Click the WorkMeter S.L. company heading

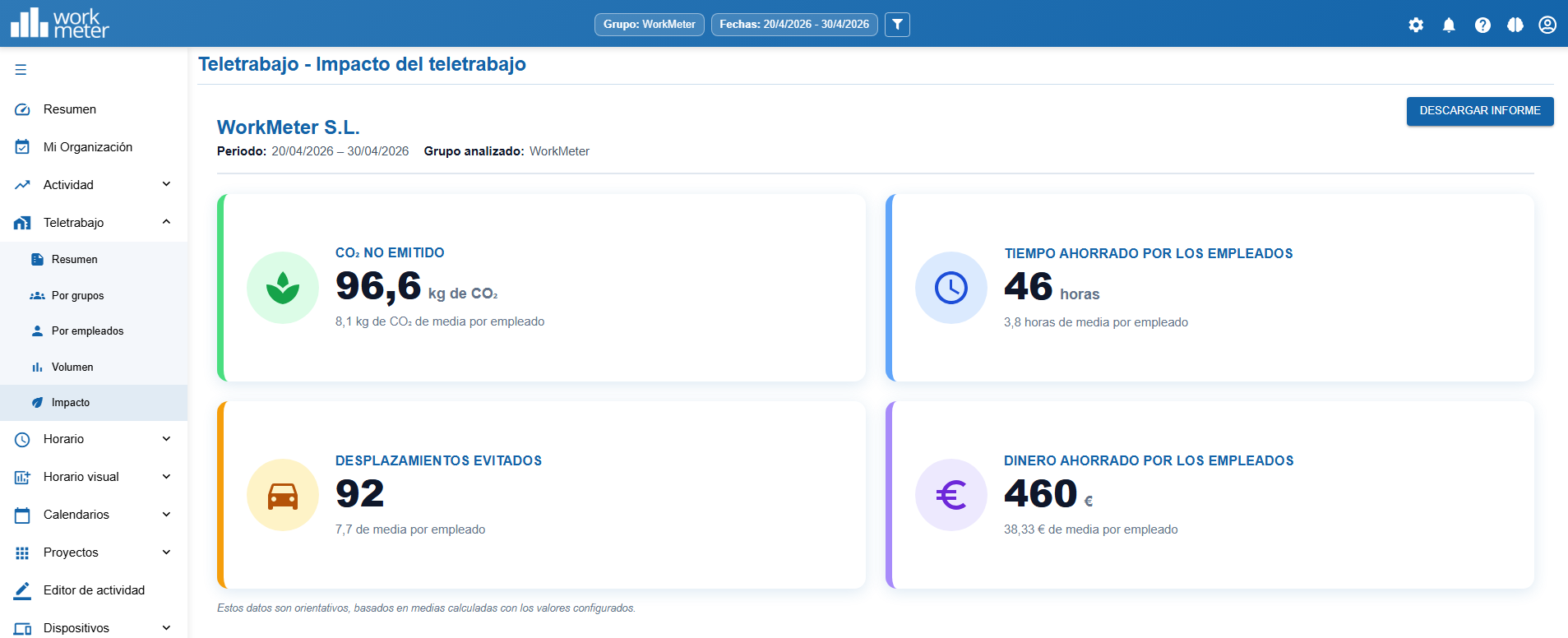(x=289, y=127)
